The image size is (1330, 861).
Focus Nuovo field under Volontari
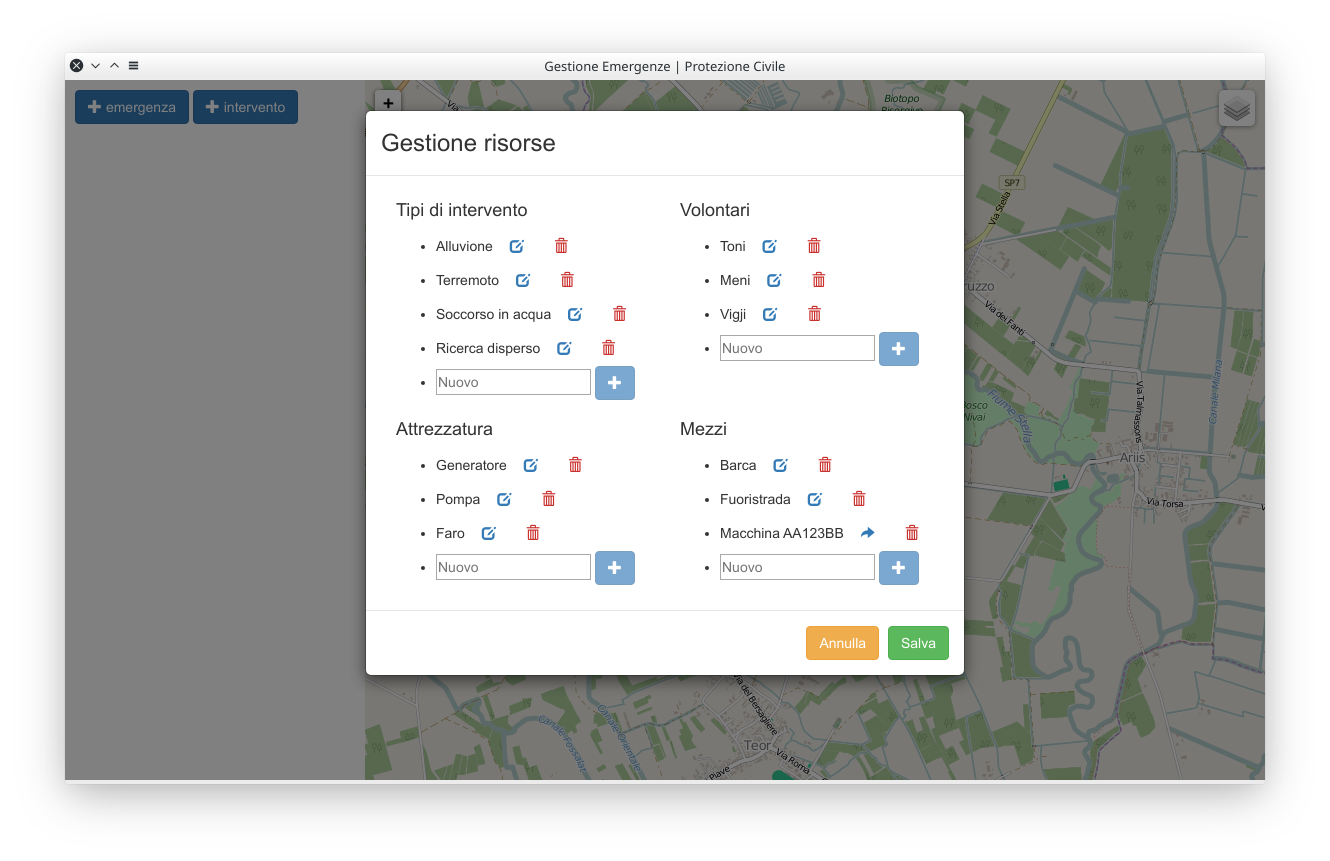point(797,348)
